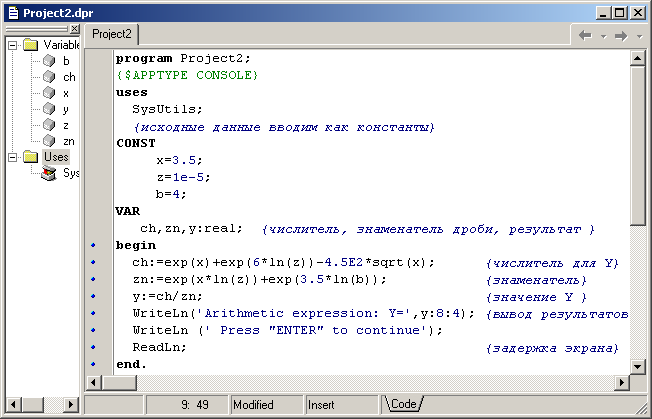Click editor horizontal scrollbar right arrow
The image size is (652, 419).
622,382
